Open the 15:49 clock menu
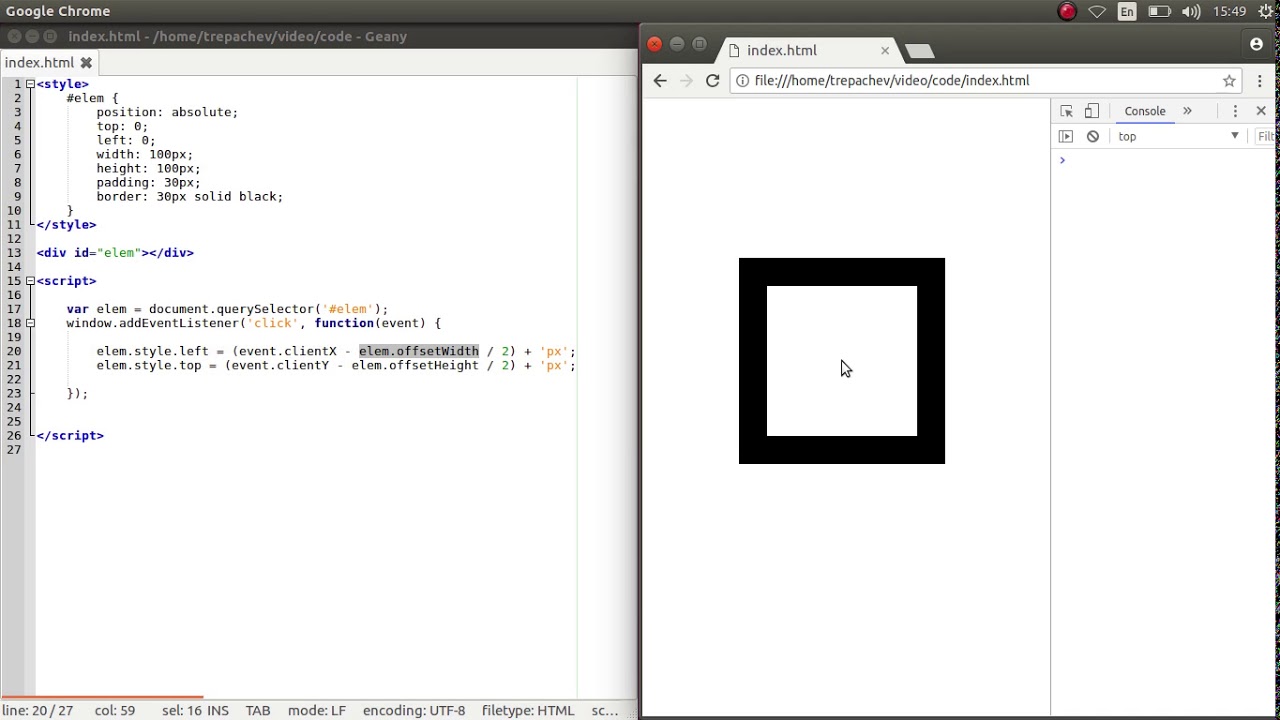The width and height of the screenshot is (1280, 720). [x=1229, y=12]
